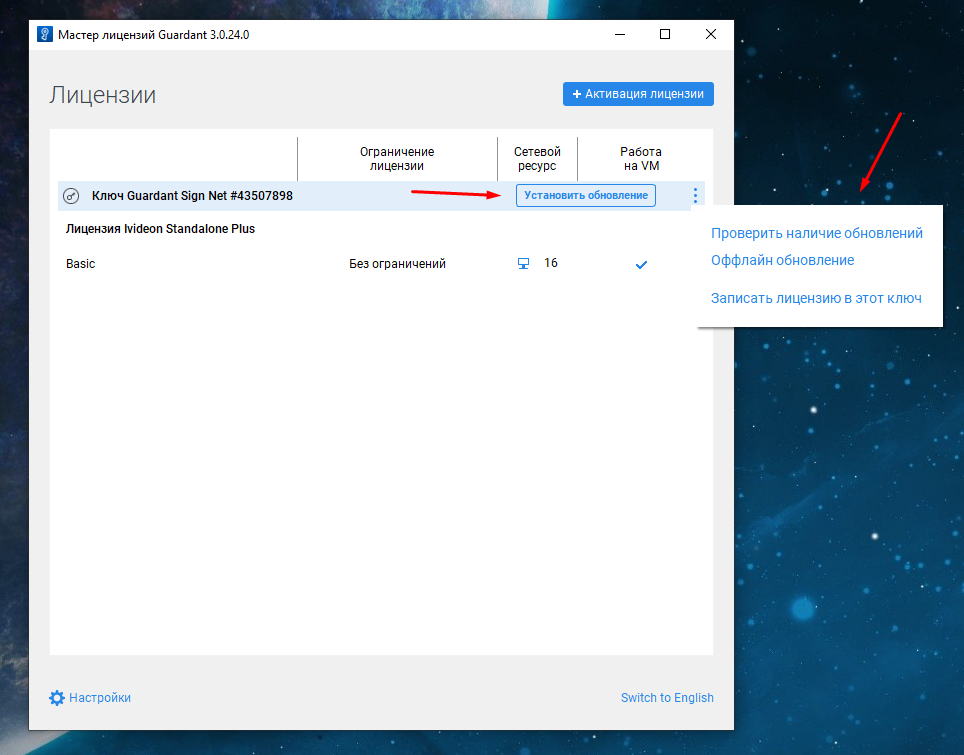This screenshot has height=755, width=964.
Task: Close the Мастер лицензий Guardant window
Action: pos(711,34)
